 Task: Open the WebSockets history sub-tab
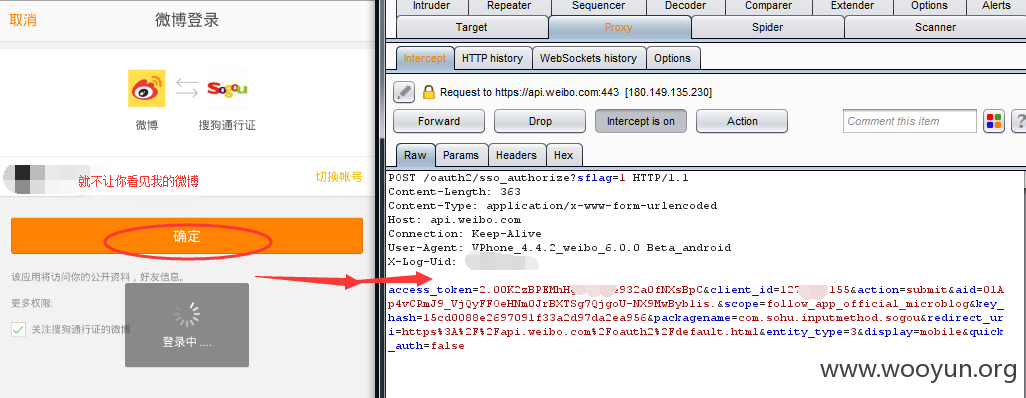[588, 58]
